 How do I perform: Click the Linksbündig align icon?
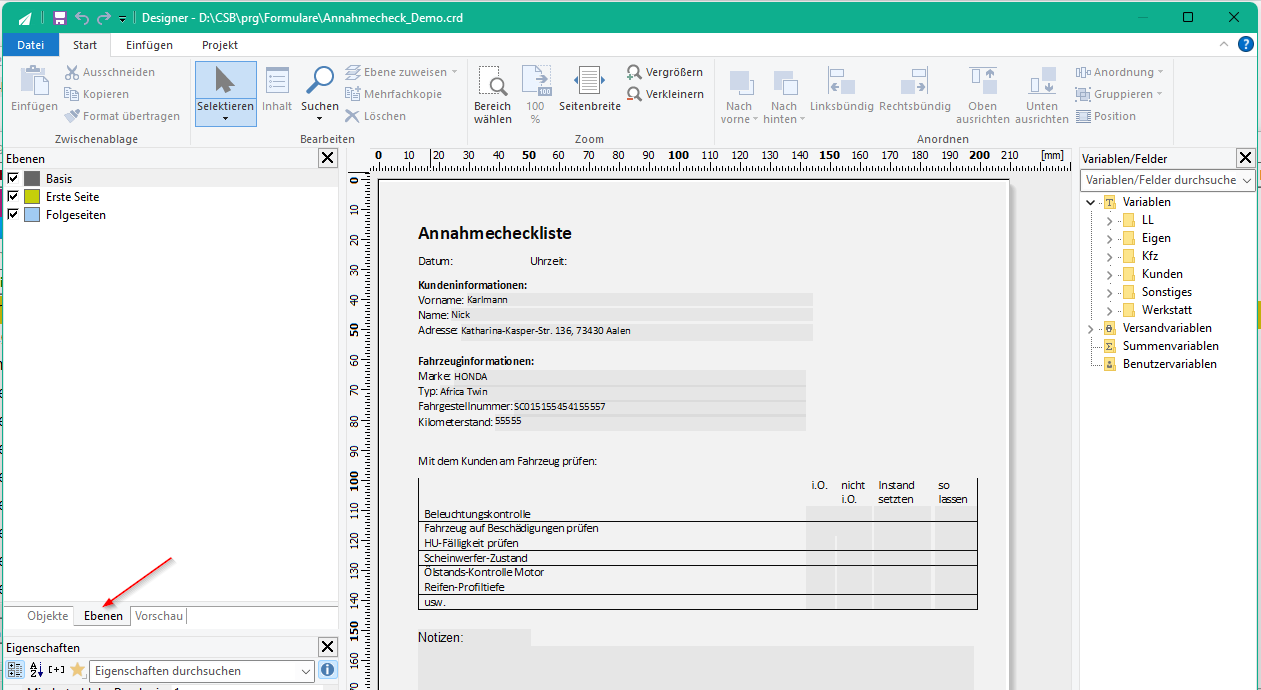coord(840,82)
